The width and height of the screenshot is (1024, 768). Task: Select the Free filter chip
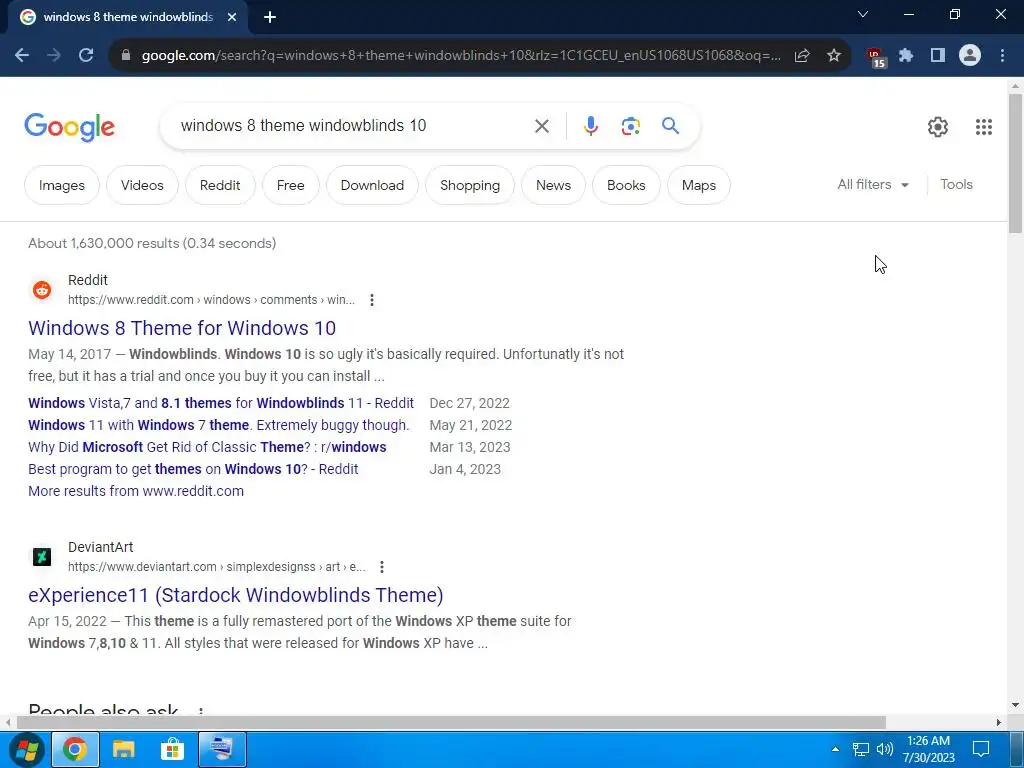click(x=291, y=185)
